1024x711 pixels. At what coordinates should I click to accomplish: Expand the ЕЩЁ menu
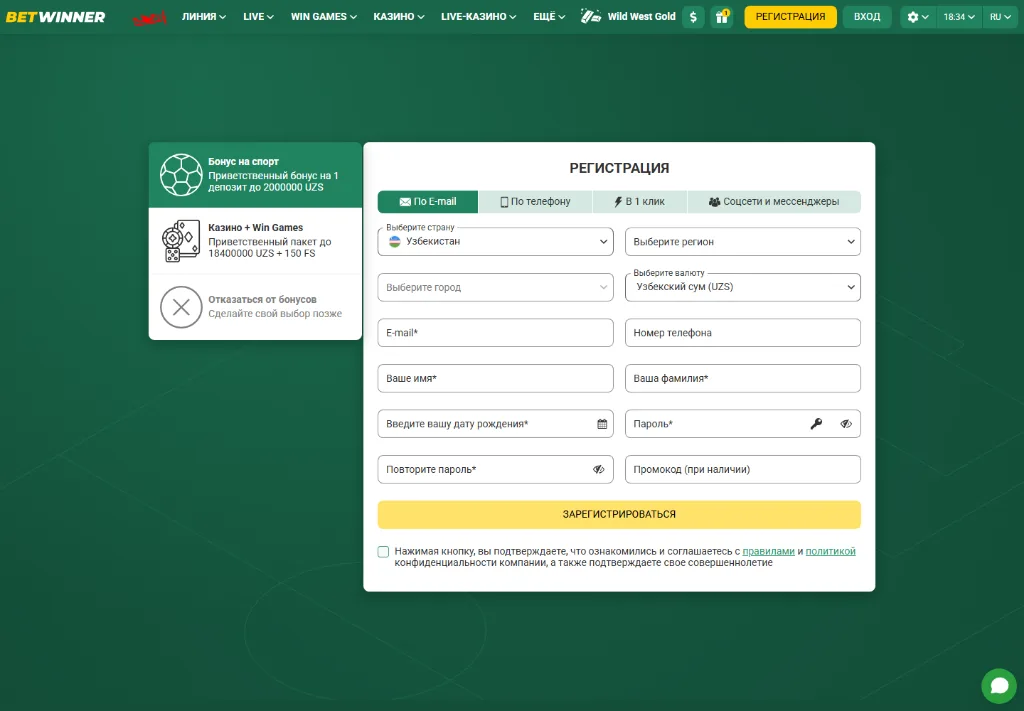pos(549,17)
